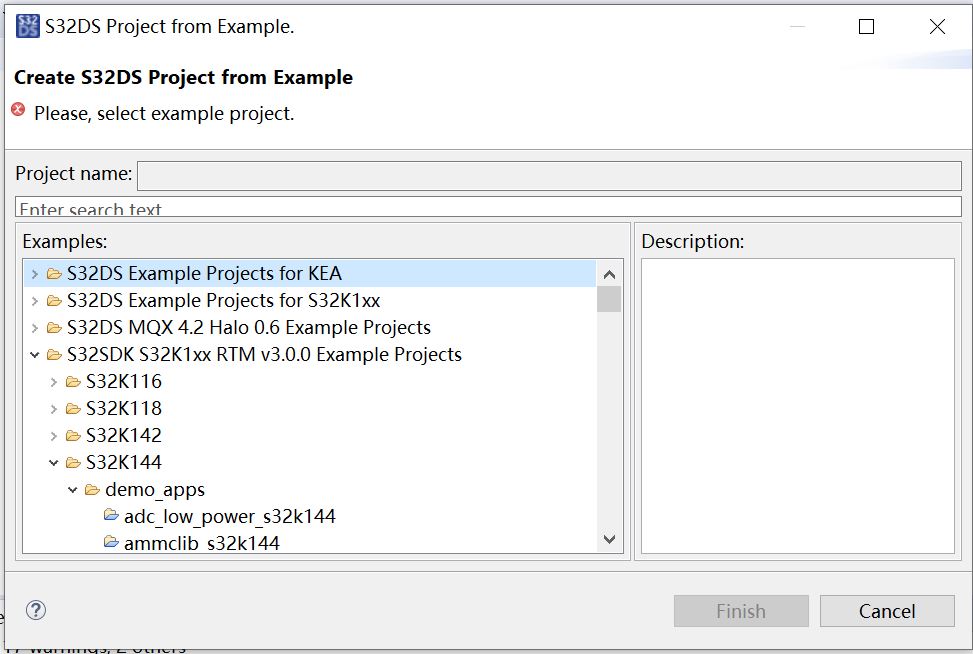Expand S32DS Example Projects for S32K1xx
Screen dimensions: 973x654
[x=35, y=300]
